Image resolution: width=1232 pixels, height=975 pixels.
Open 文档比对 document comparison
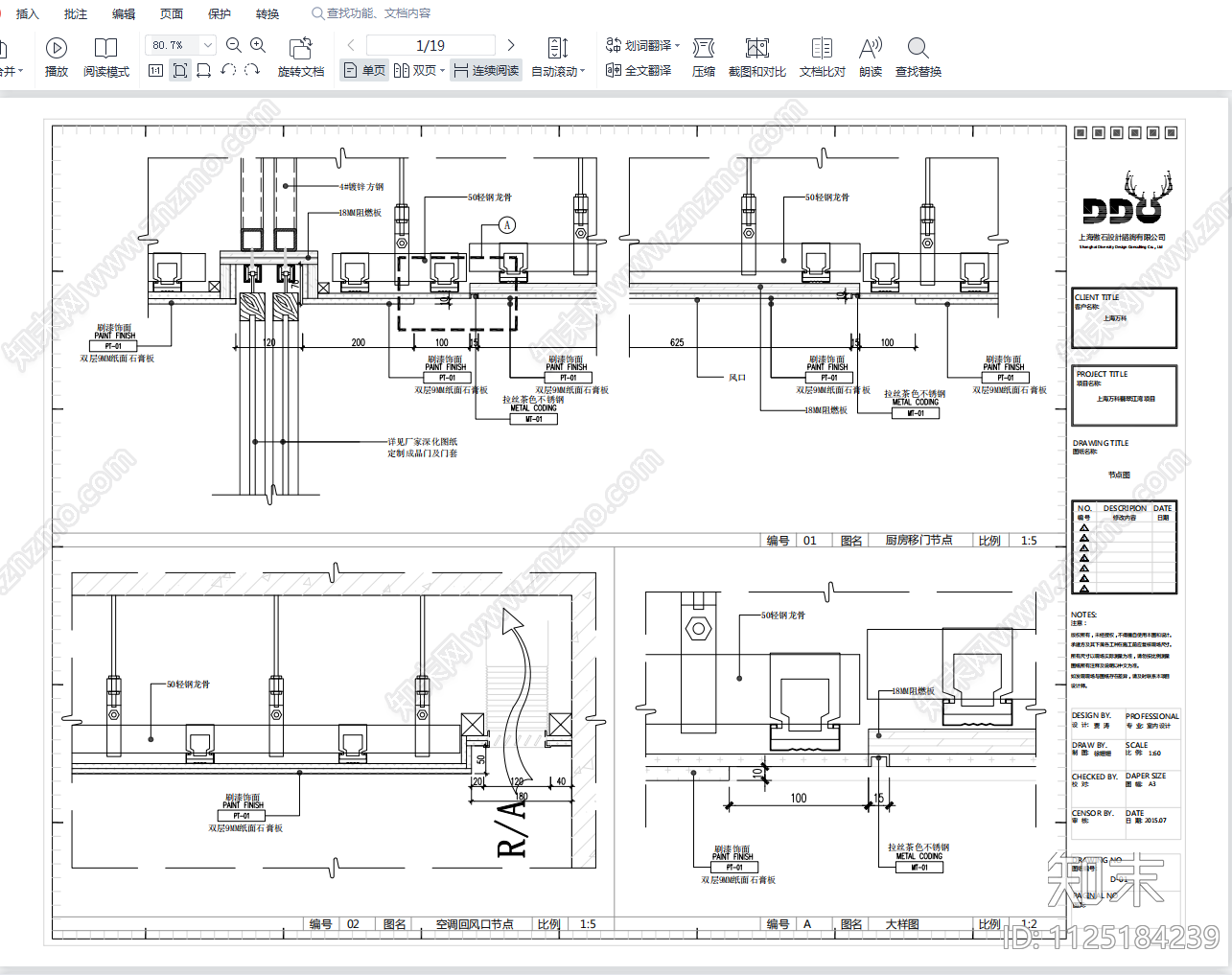click(823, 57)
